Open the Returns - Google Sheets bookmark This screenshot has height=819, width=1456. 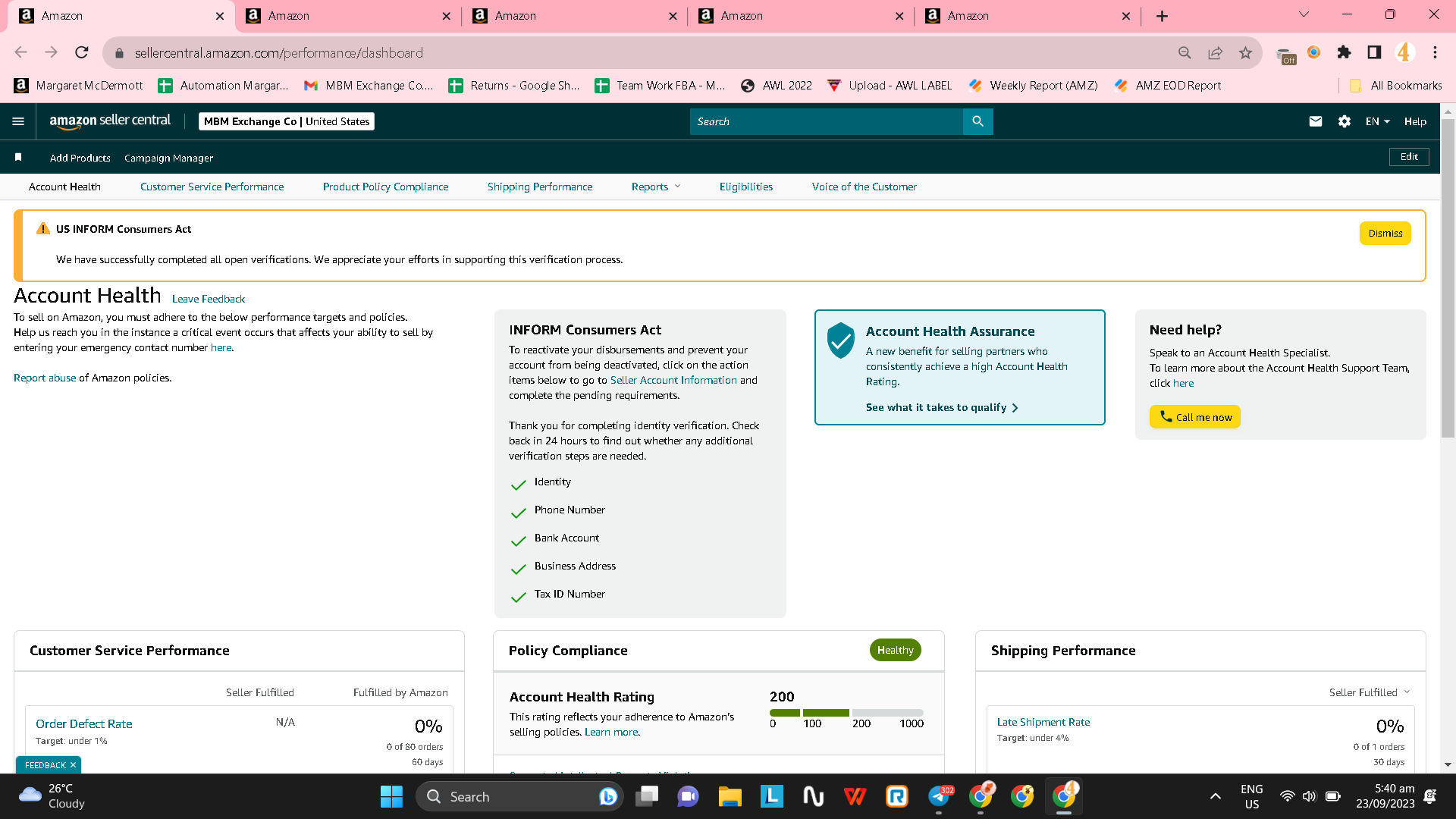[x=514, y=86]
